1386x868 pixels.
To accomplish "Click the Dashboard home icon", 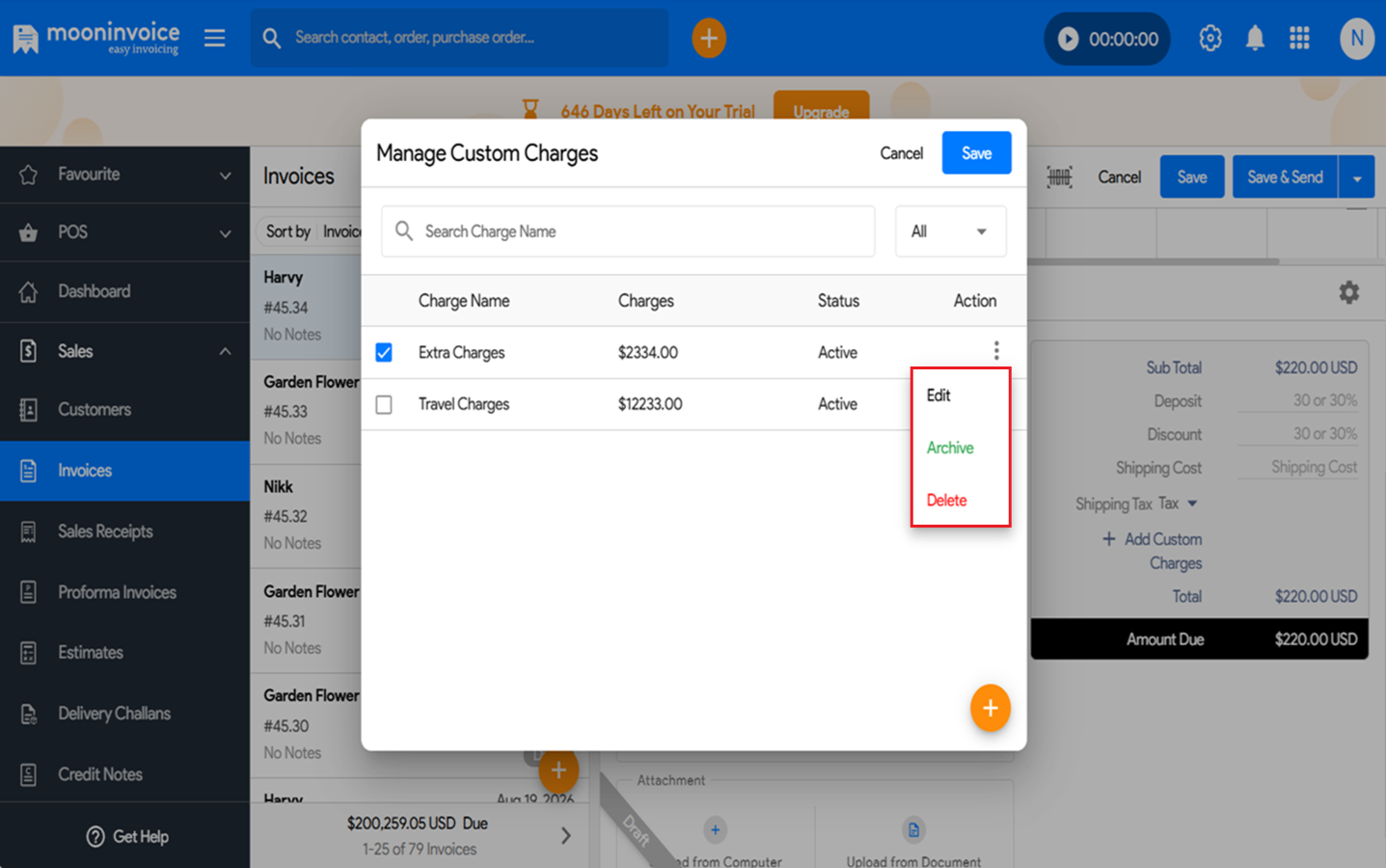I will 28,291.
